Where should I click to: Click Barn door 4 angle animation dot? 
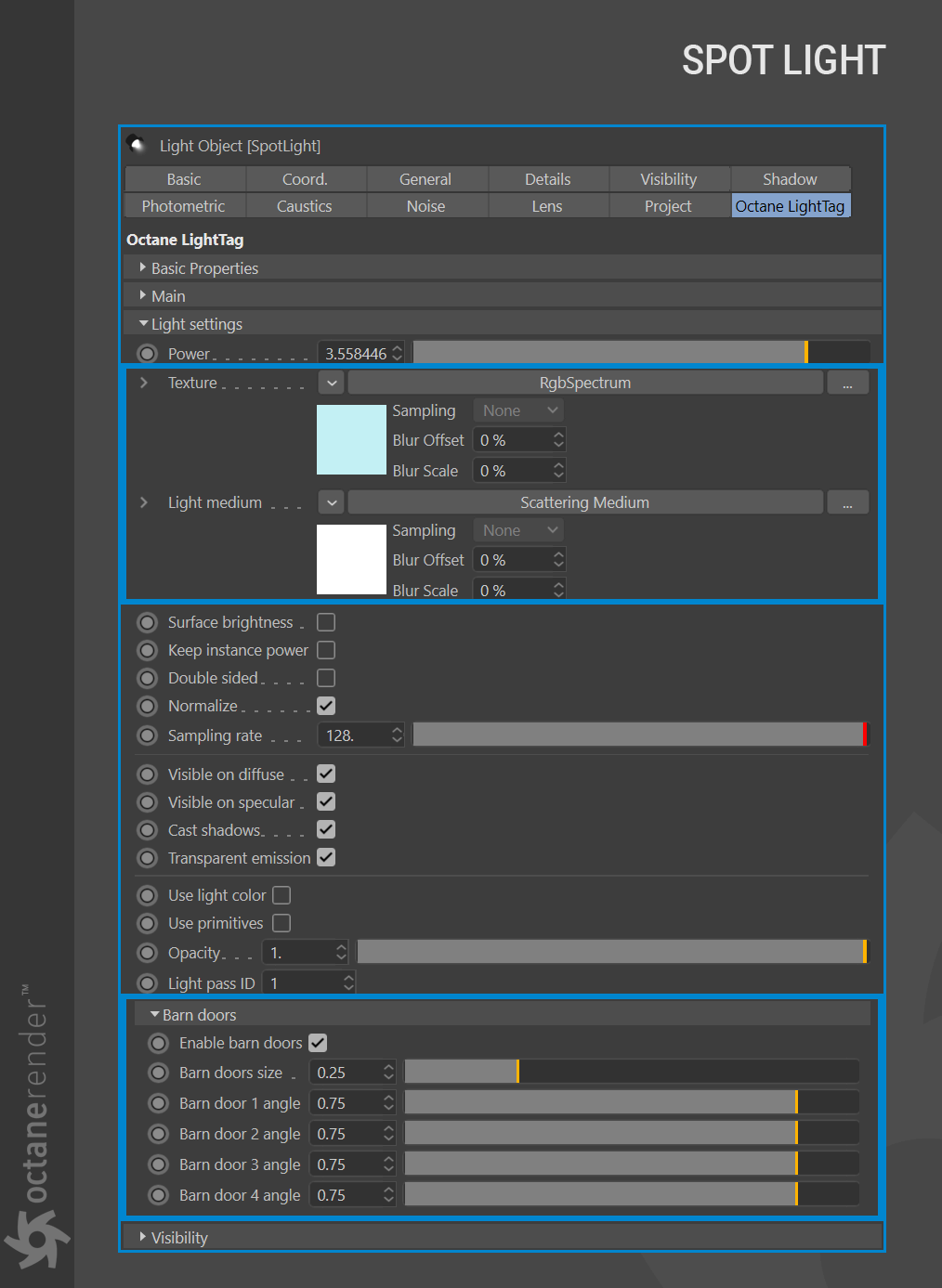click(x=158, y=1195)
